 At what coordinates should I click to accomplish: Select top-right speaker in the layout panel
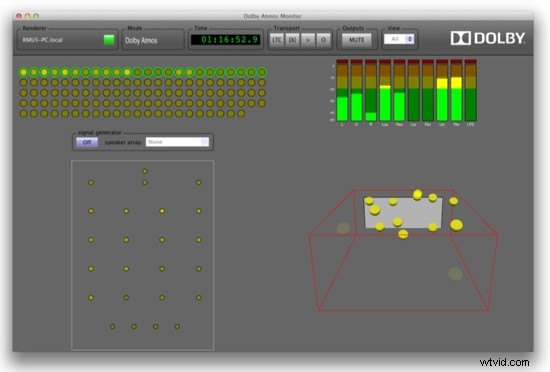point(199,182)
